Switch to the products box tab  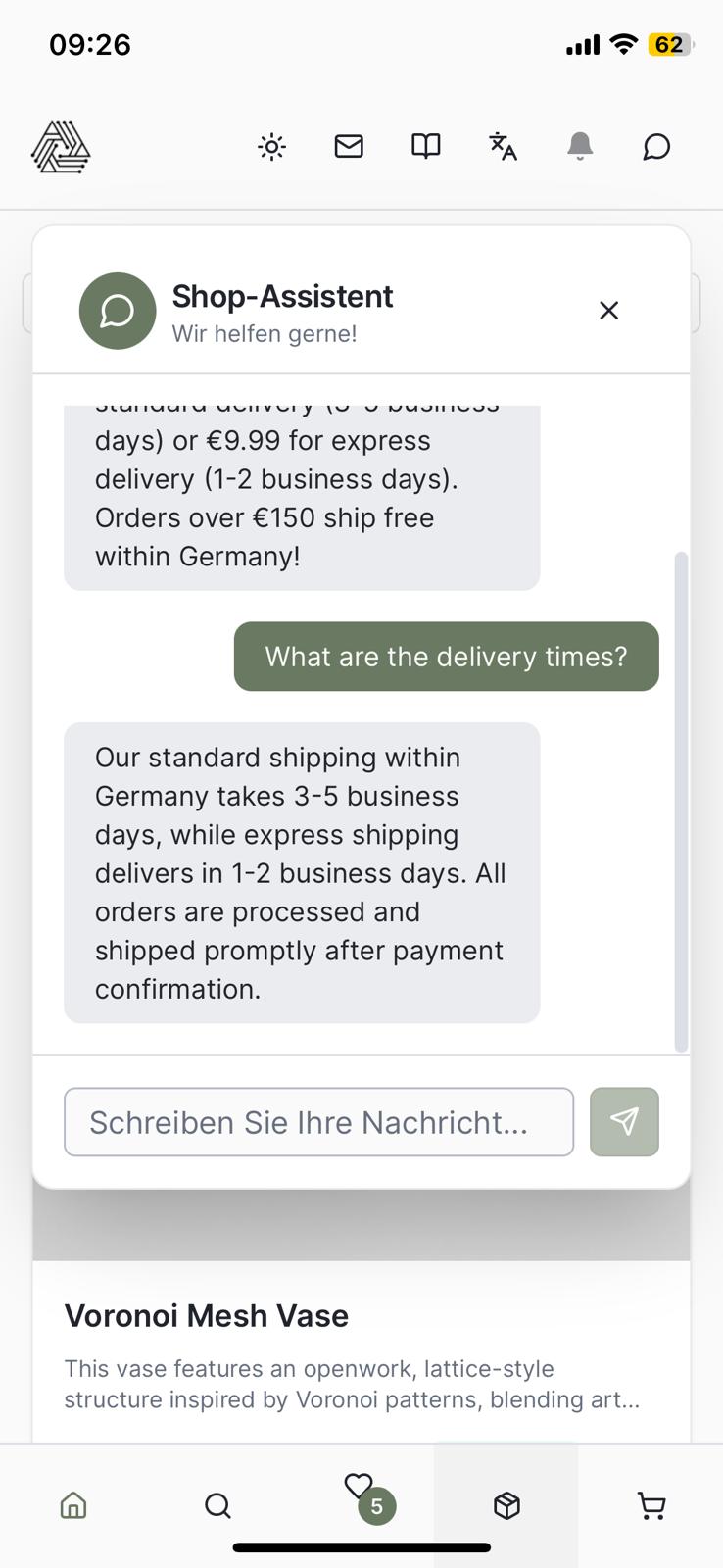pos(506,1505)
